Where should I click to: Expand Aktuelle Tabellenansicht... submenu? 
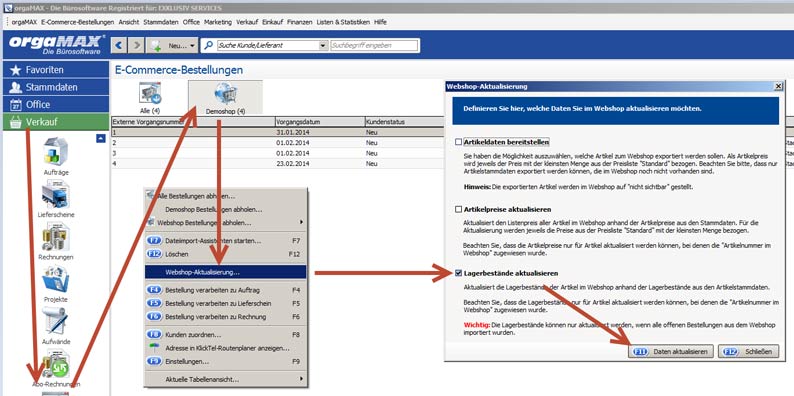(x=226, y=379)
